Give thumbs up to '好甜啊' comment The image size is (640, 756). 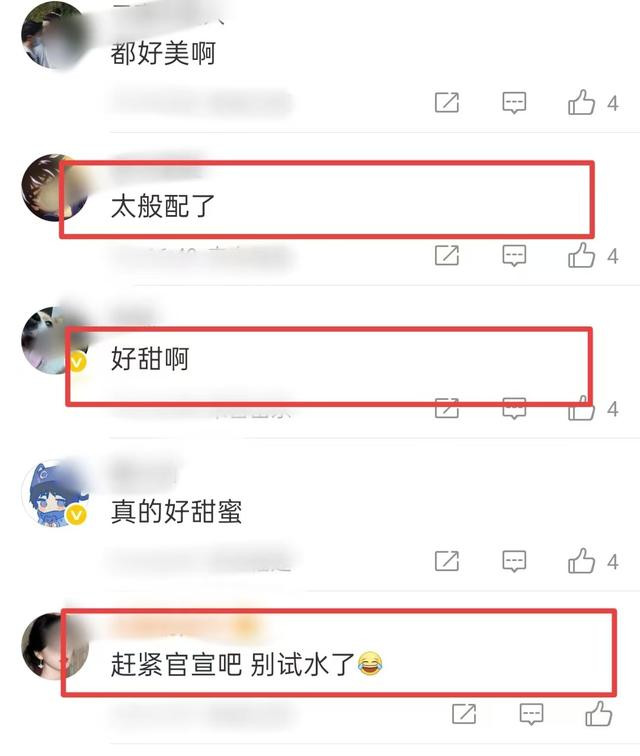coord(581,408)
